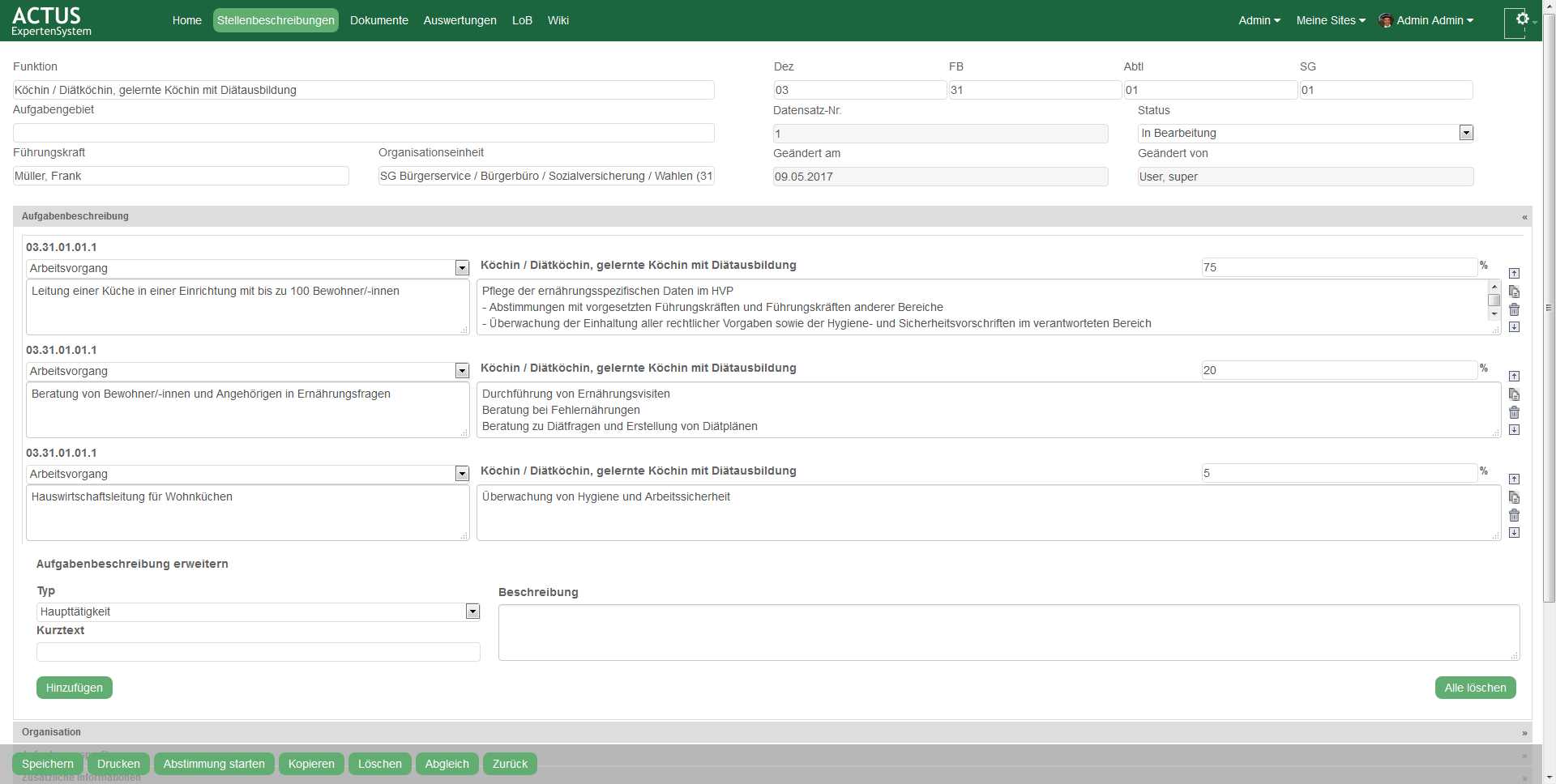This screenshot has width=1556, height=784.
Task: Open the Admin dropdown menu
Action: (x=1259, y=20)
